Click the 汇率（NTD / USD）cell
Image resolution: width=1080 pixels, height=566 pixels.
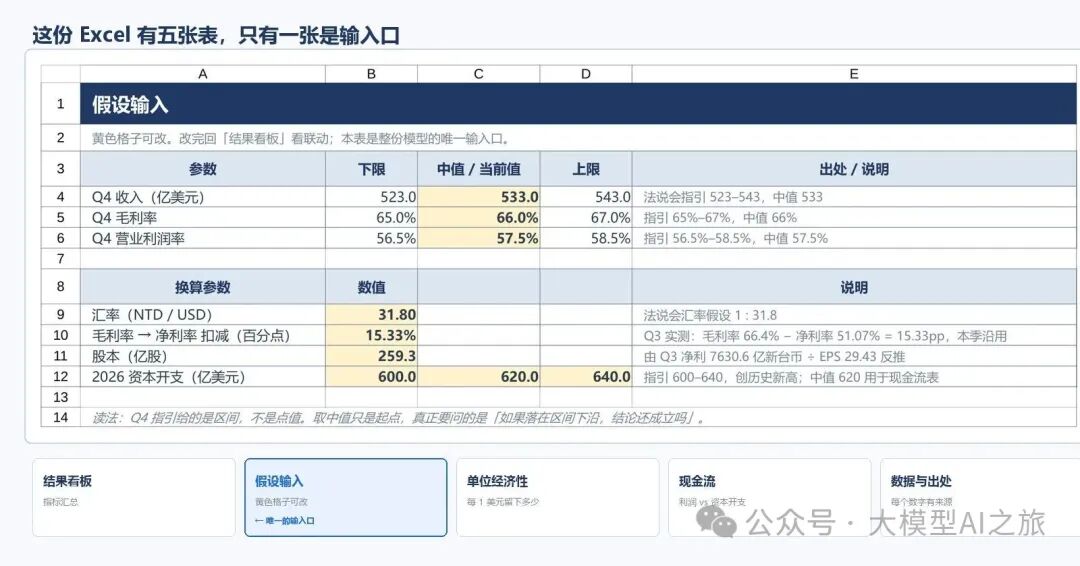pos(202,315)
